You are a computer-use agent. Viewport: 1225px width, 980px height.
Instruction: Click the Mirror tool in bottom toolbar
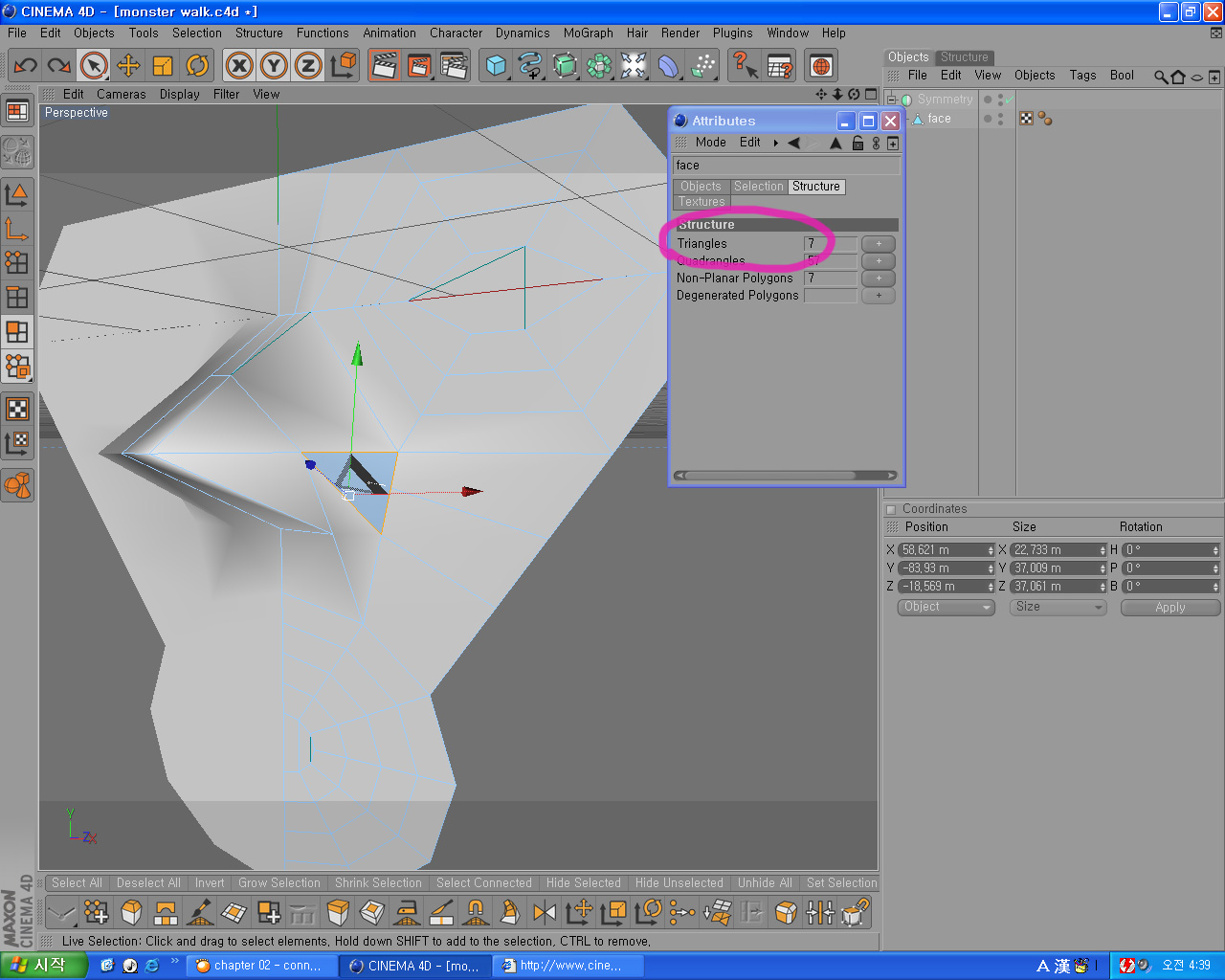point(545,912)
